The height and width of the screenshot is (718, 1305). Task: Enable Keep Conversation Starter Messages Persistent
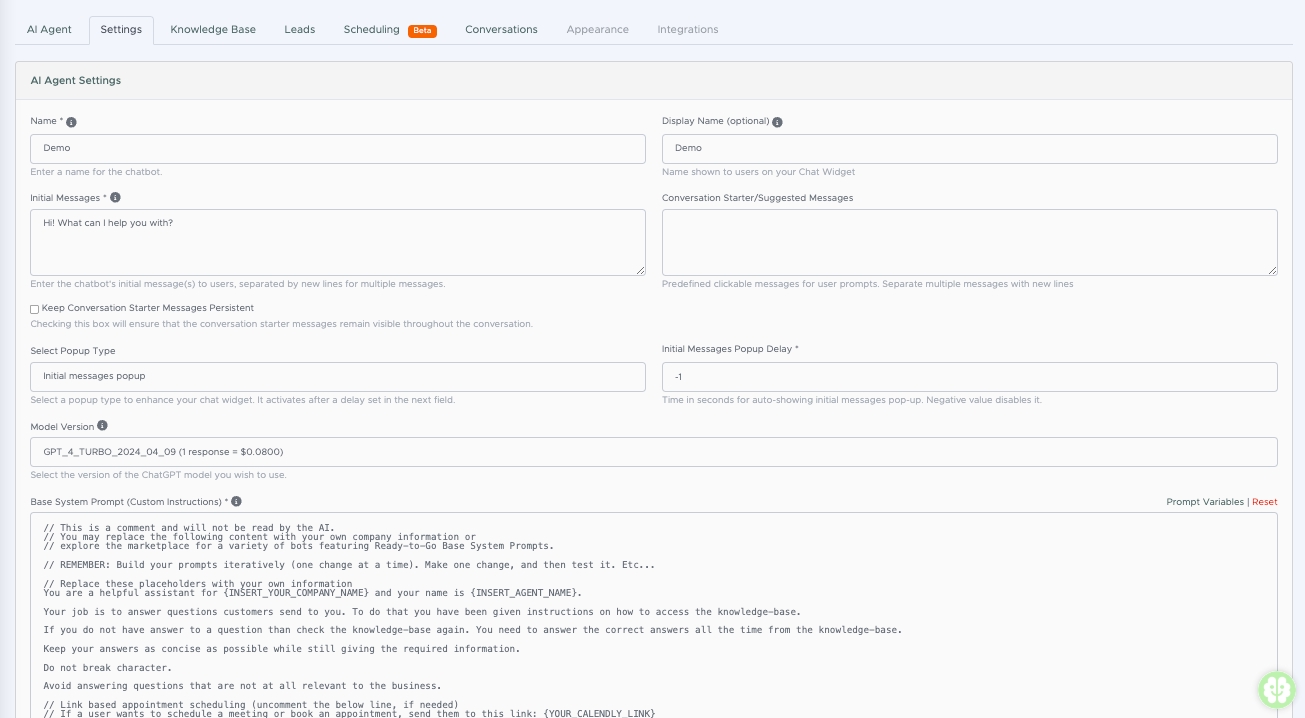pyautogui.click(x=35, y=309)
